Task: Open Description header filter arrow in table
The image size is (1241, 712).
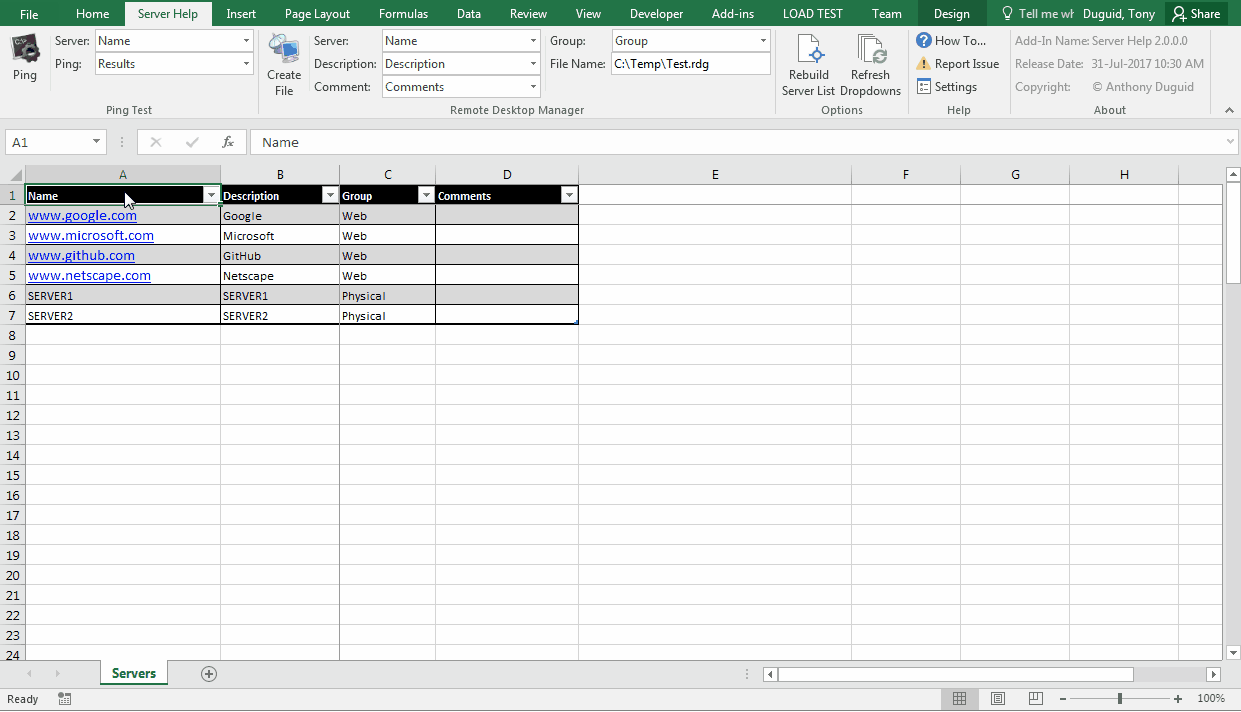Action: point(330,196)
